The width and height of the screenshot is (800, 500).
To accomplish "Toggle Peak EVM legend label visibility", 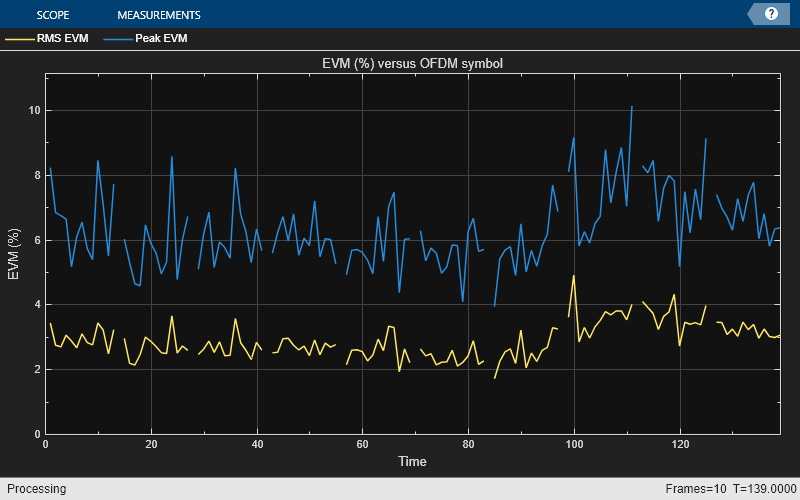I will pos(161,39).
